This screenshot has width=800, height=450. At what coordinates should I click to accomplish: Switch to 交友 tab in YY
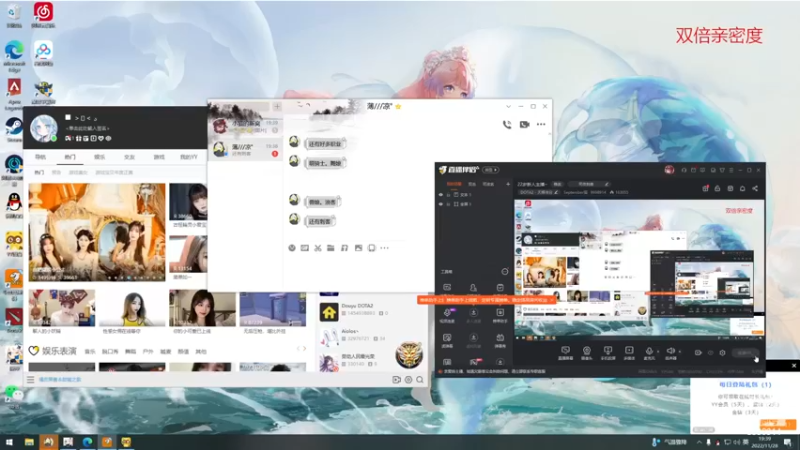pos(129,157)
